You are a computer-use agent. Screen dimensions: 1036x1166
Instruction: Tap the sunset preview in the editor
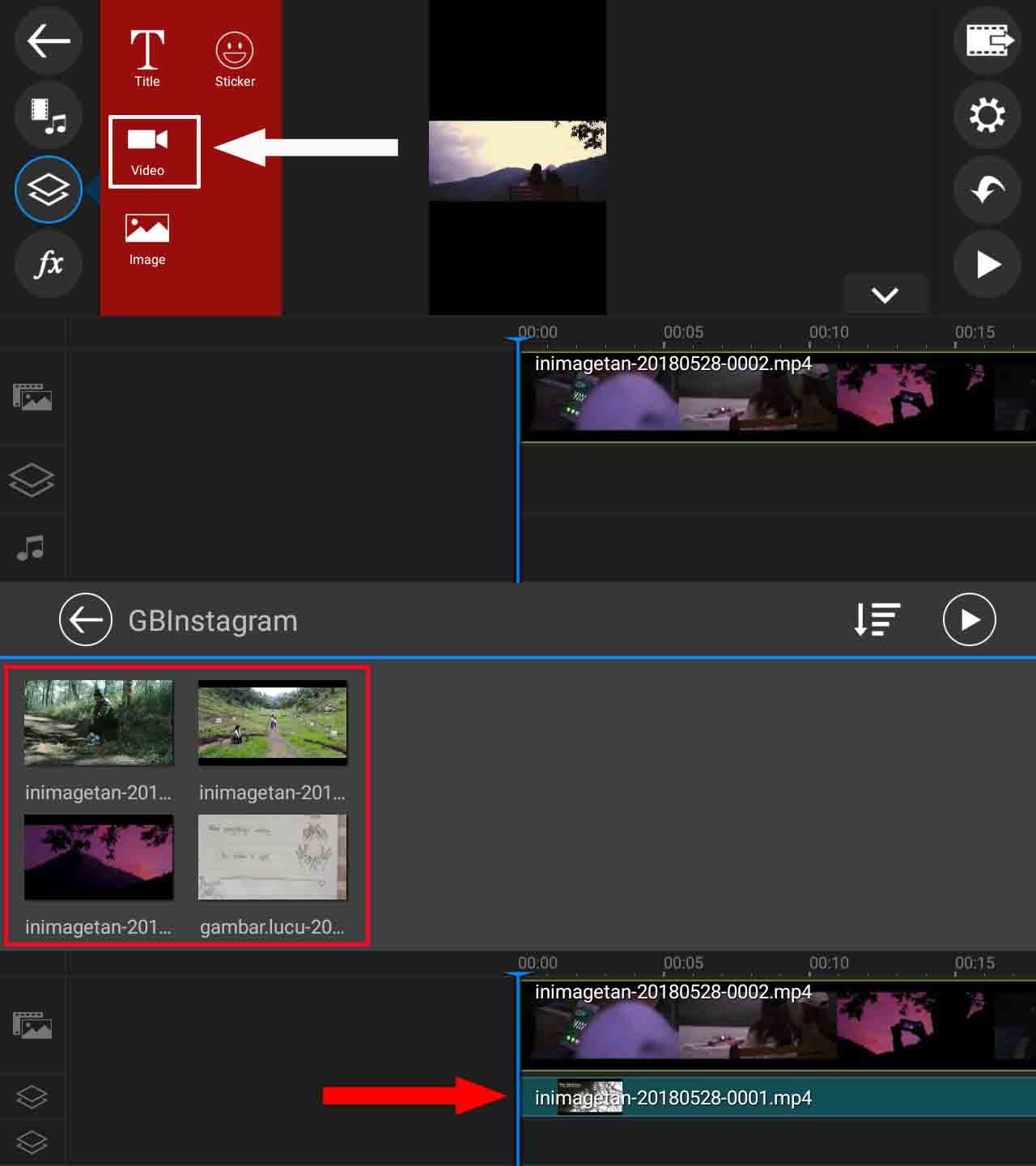(517, 160)
